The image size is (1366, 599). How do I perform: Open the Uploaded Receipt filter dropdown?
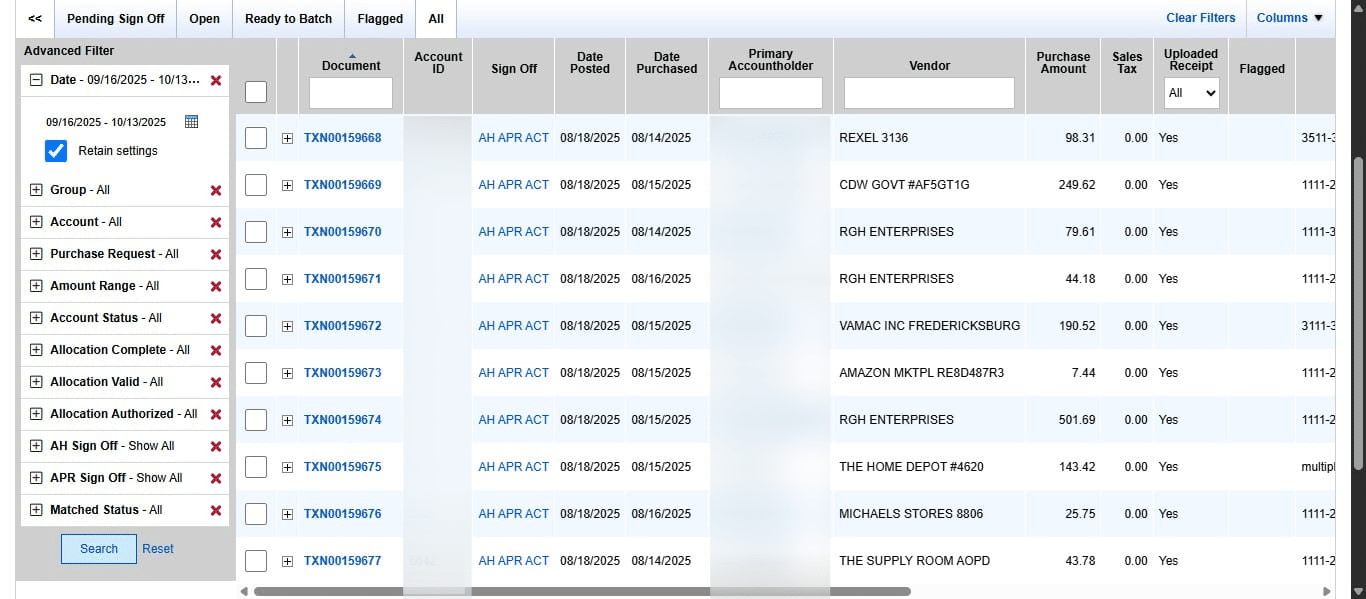[x=1191, y=93]
